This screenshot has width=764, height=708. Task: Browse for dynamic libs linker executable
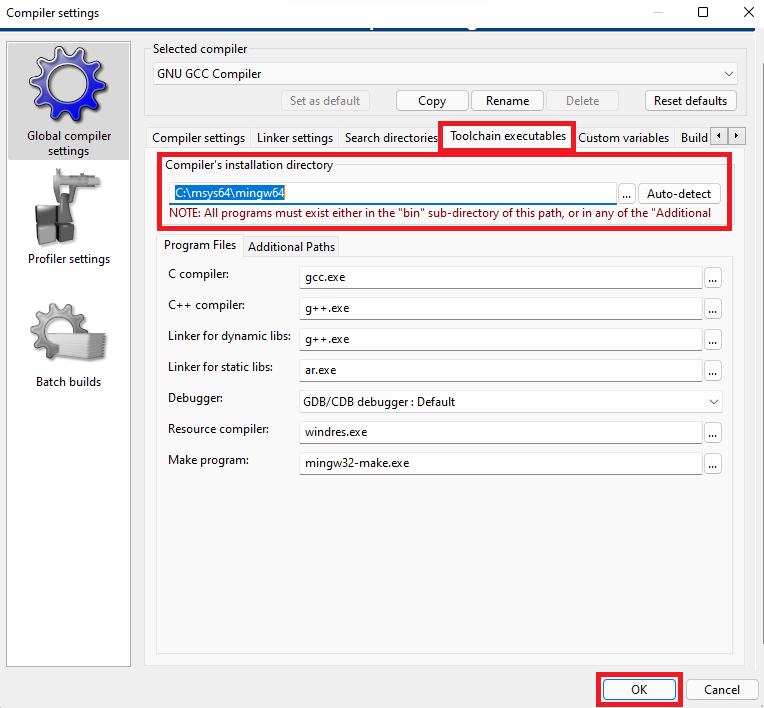712,340
